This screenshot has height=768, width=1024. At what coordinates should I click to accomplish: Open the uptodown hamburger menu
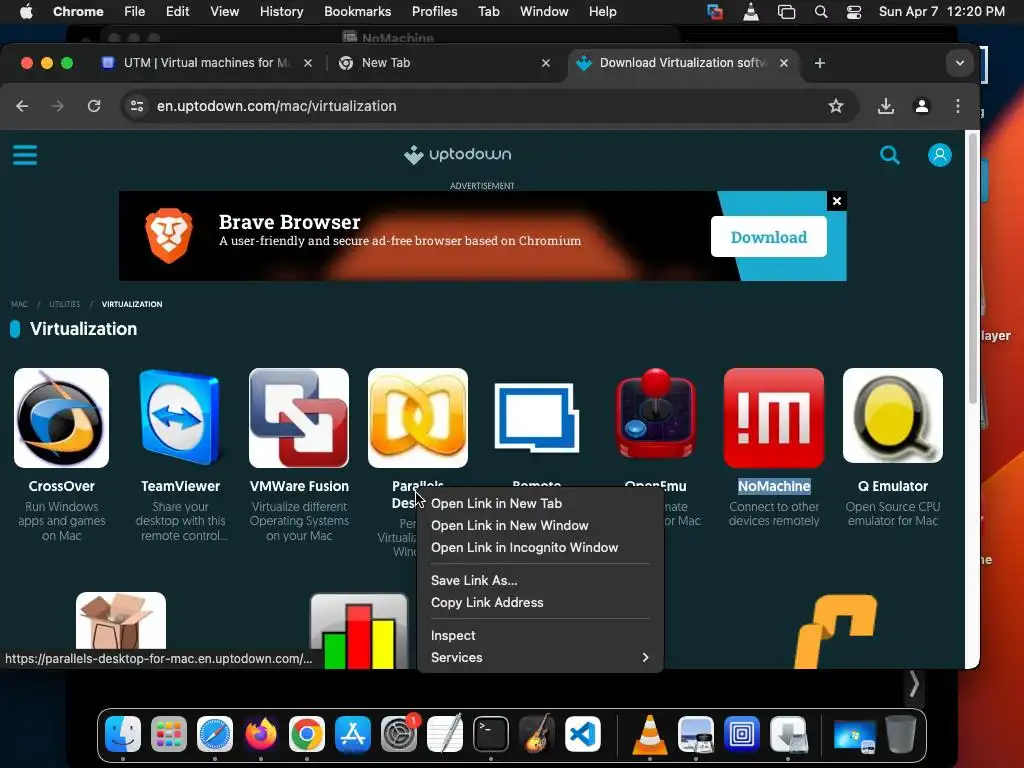(25, 155)
